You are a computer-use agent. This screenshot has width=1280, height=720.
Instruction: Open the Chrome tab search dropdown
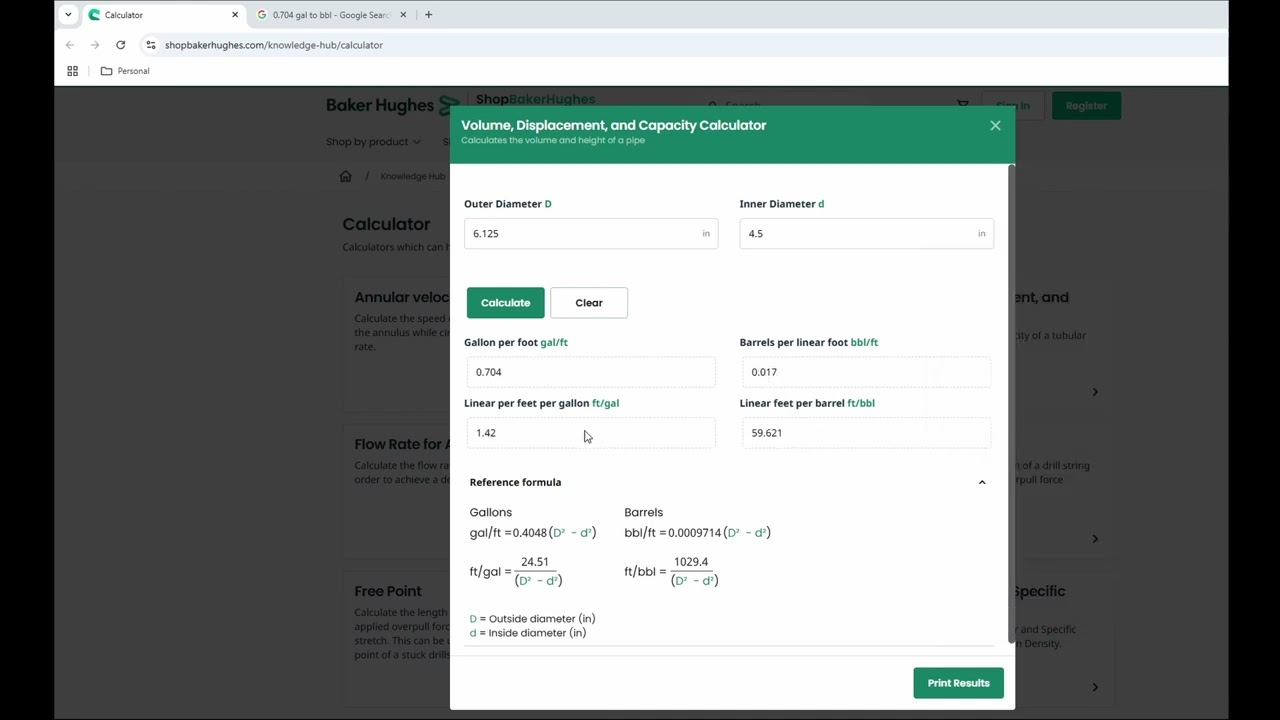pyautogui.click(x=68, y=15)
